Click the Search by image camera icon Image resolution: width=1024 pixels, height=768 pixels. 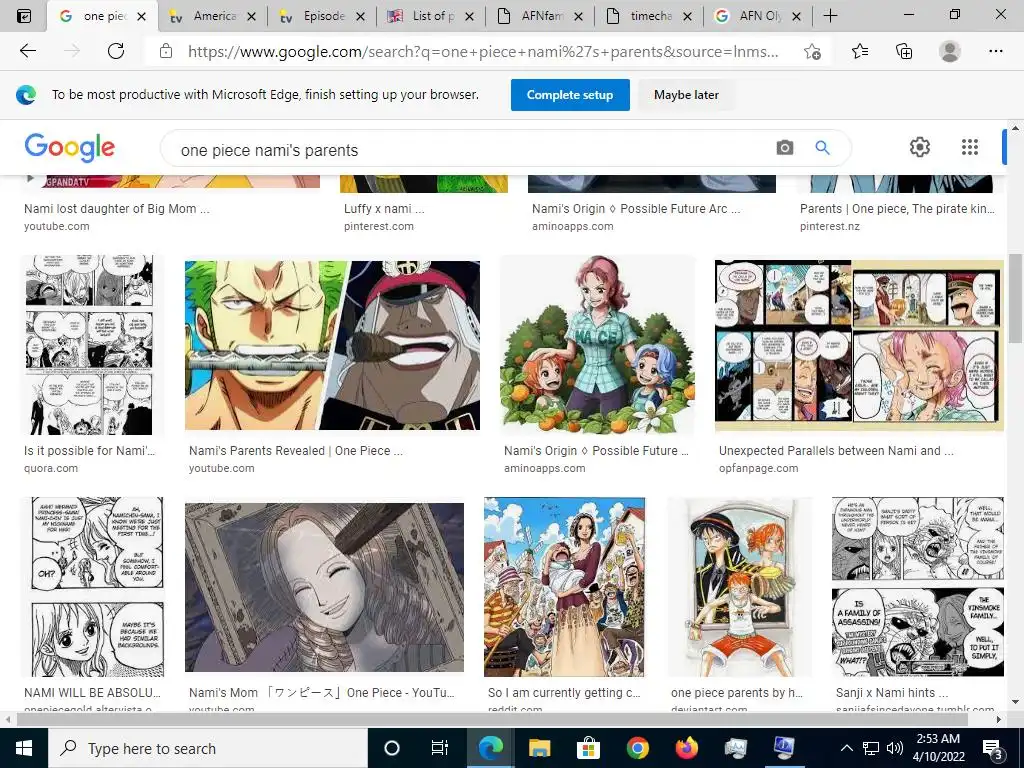(784, 148)
